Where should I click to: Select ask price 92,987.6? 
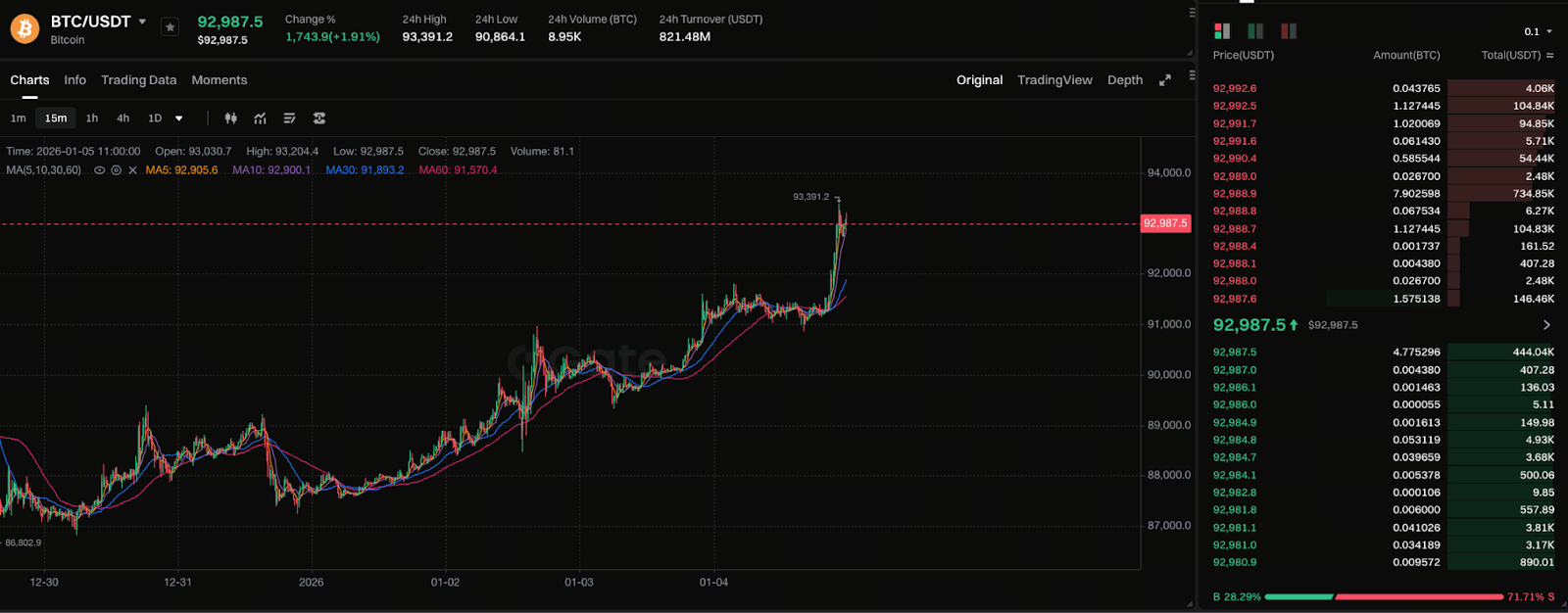pos(1235,299)
